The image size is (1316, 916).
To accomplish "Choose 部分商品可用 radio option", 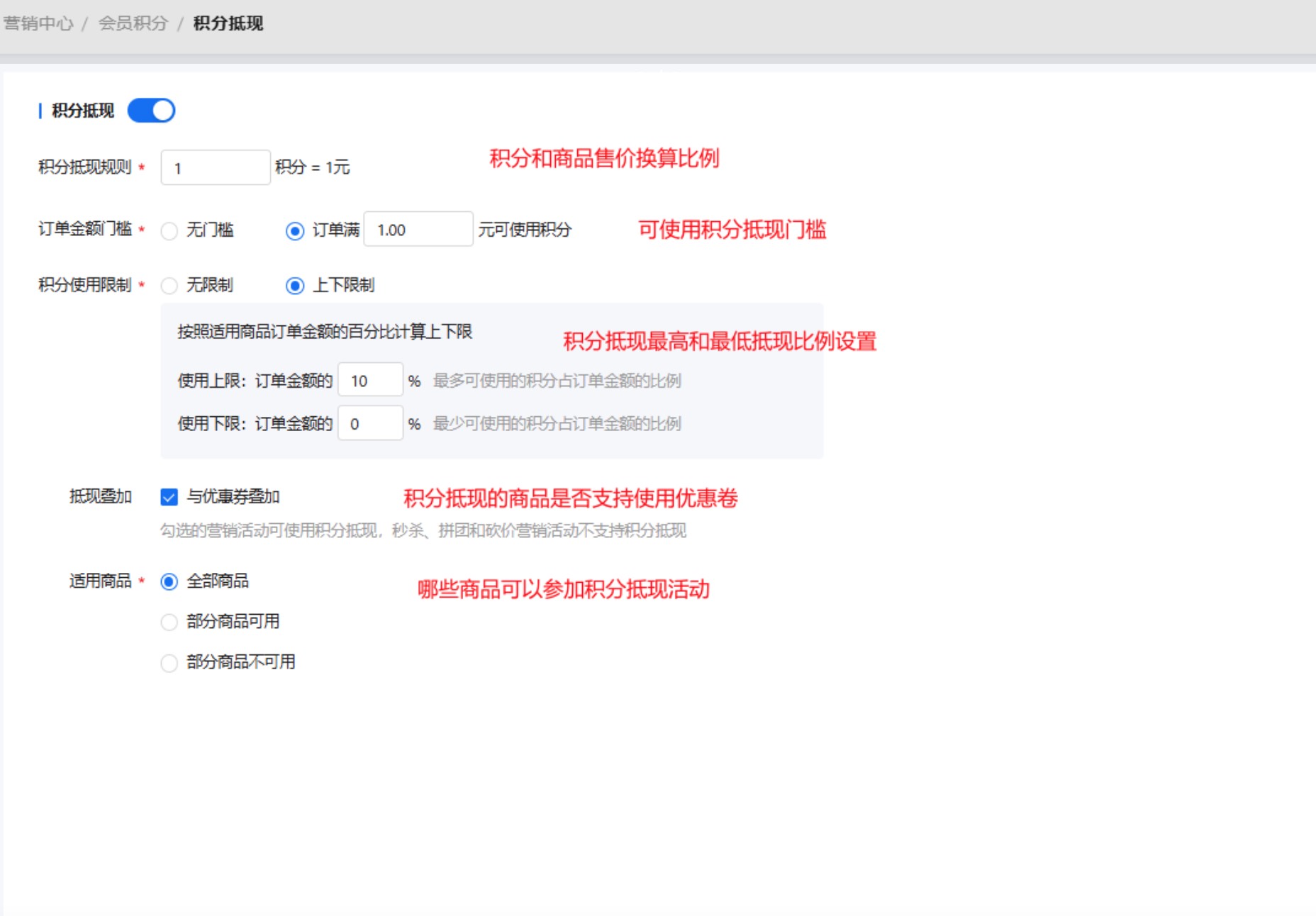I will coord(169,622).
